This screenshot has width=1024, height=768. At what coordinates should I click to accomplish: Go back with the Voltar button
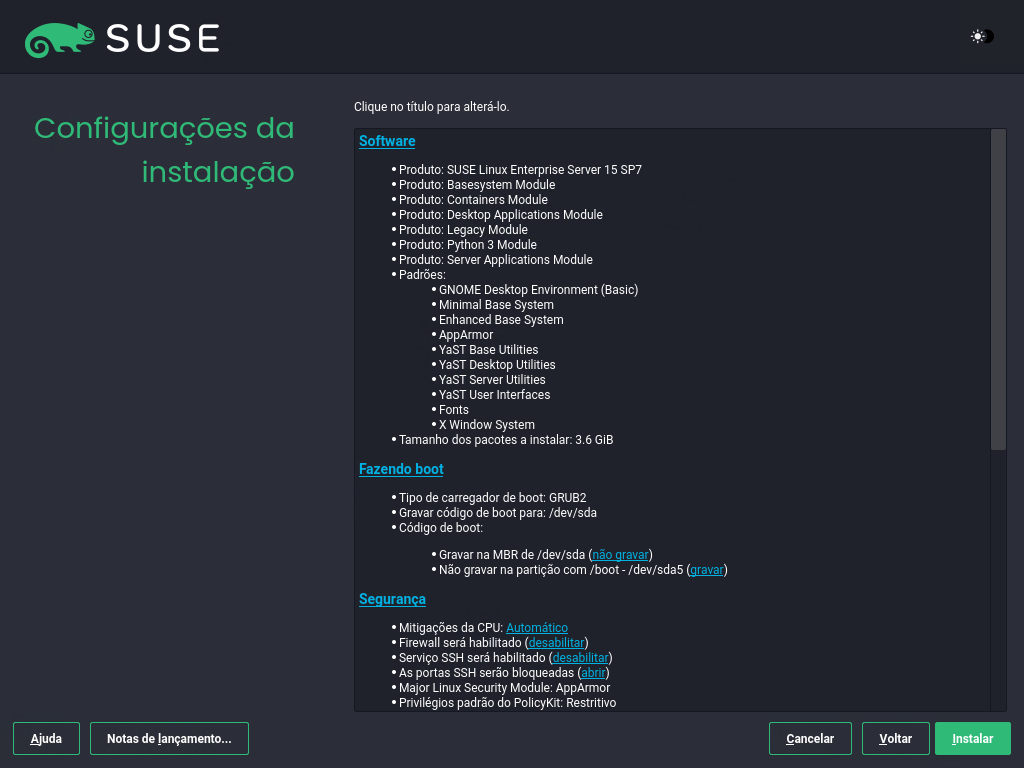[x=895, y=739]
